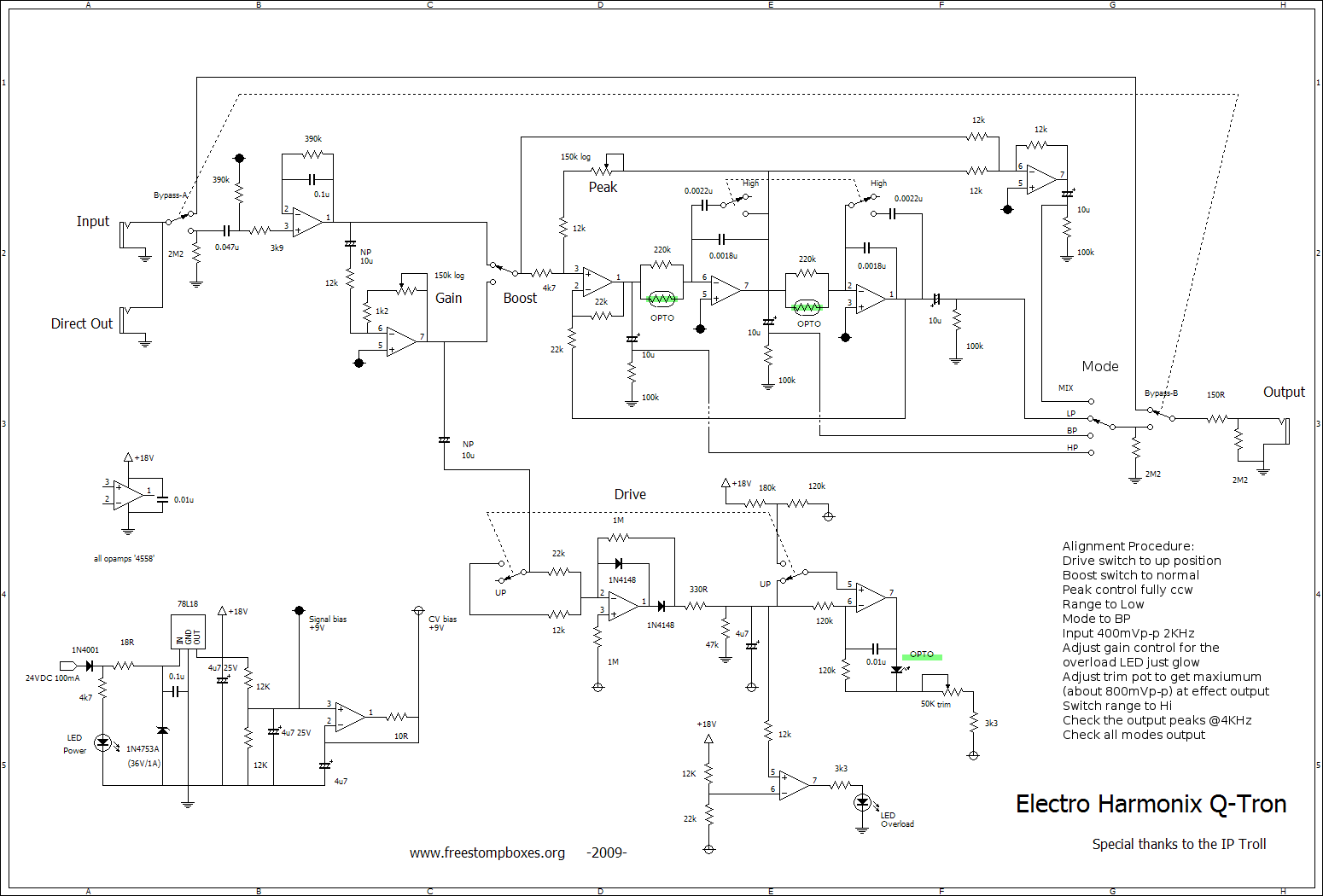1323x896 pixels.
Task: Click the Alignment Procedure heading
Action: tap(1128, 546)
